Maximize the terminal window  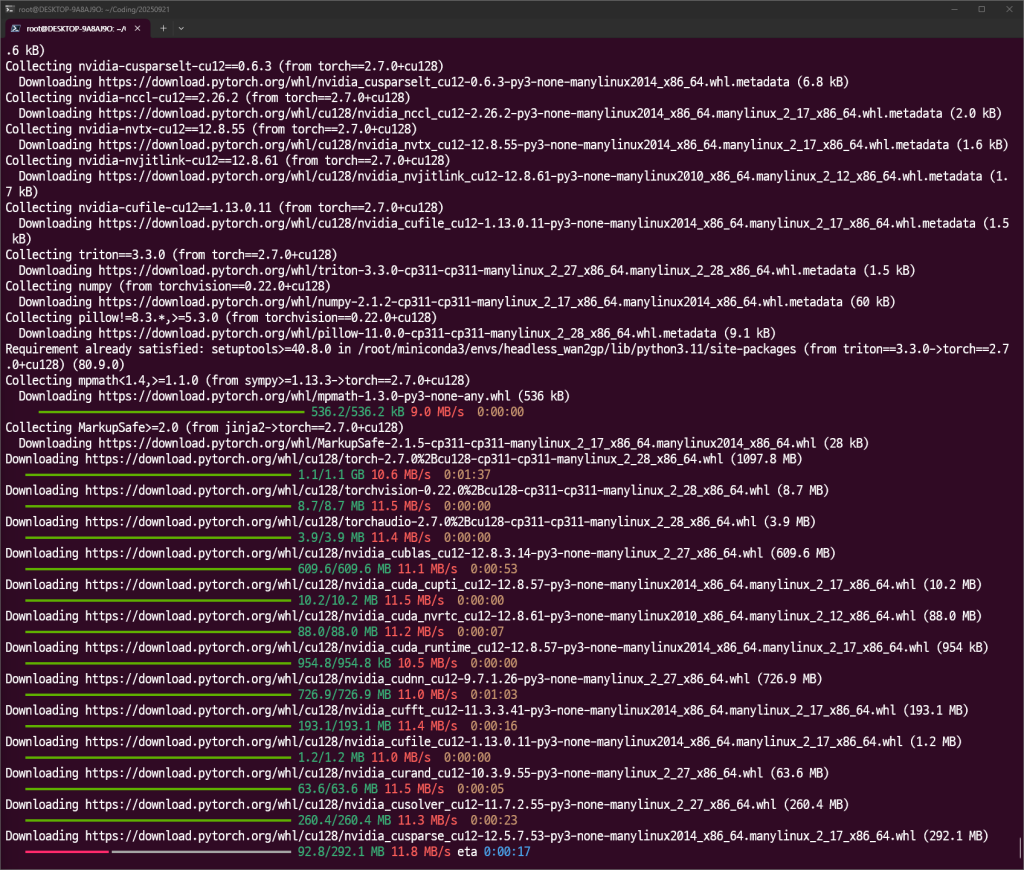(x=981, y=8)
